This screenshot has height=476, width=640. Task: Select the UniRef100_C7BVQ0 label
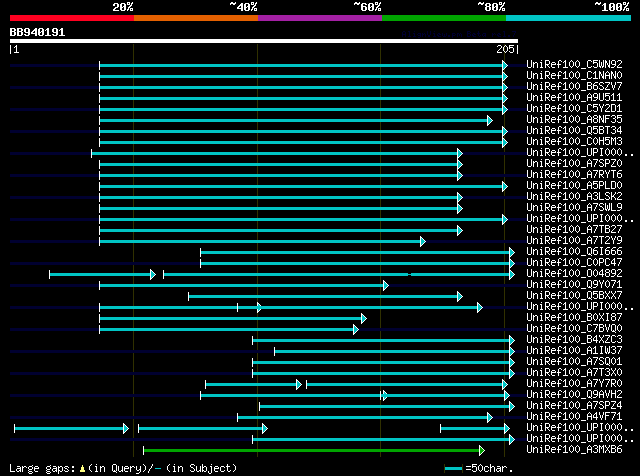point(574,329)
